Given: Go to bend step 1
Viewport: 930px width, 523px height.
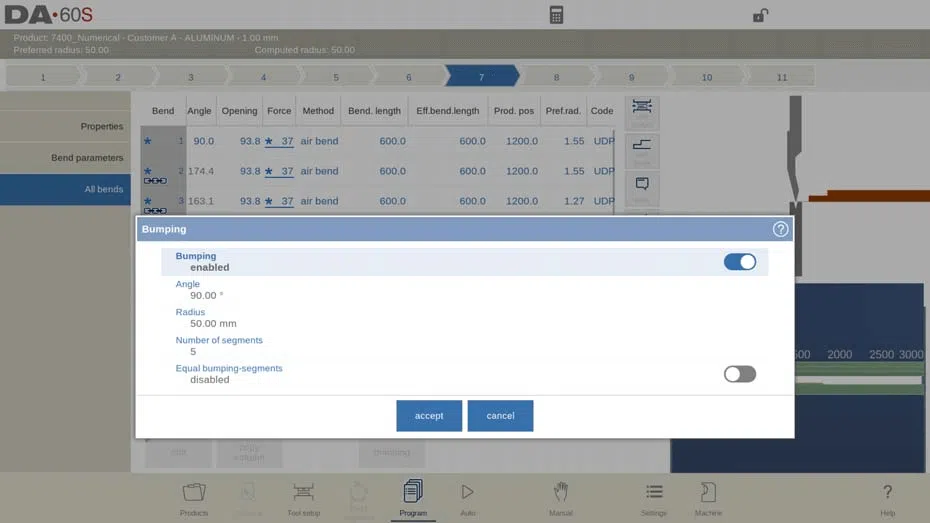Looking at the screenshot, I should (43, 77).
